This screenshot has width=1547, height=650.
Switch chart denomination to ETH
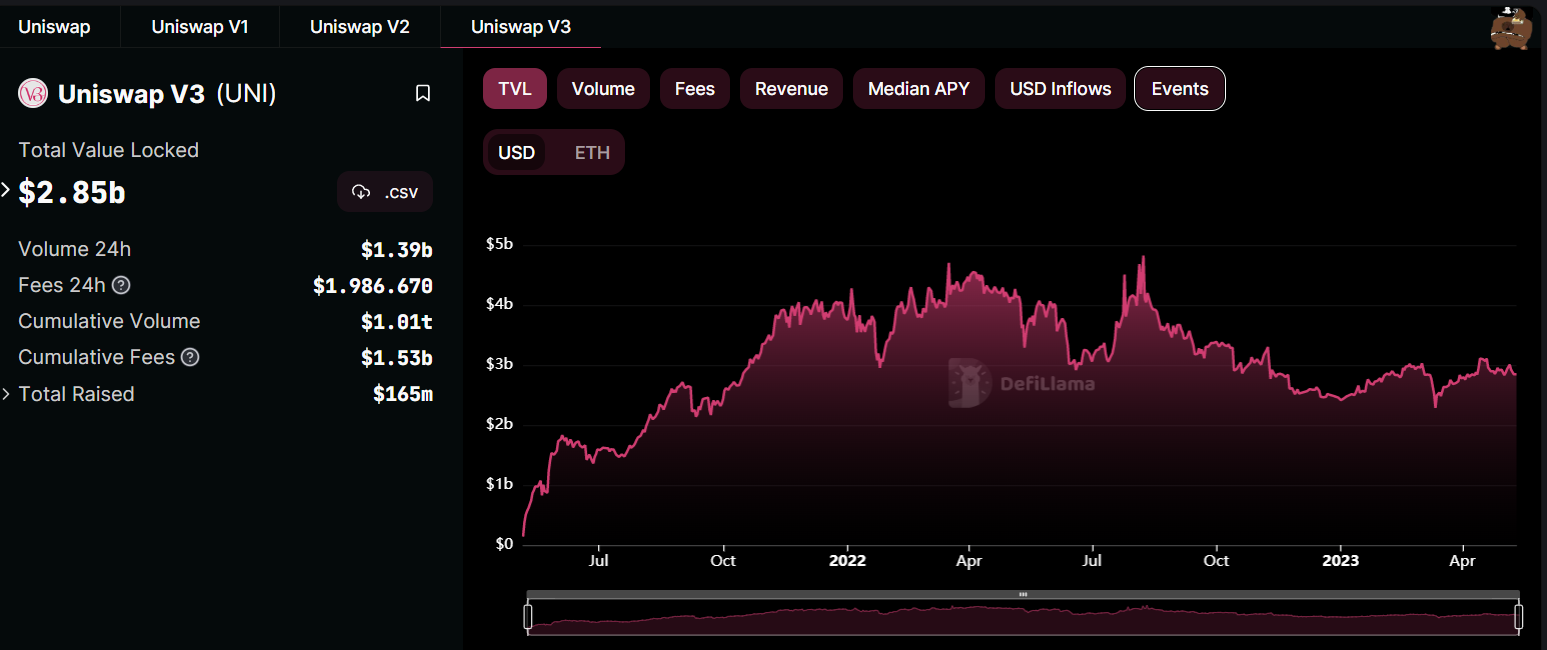click(592, 153)
